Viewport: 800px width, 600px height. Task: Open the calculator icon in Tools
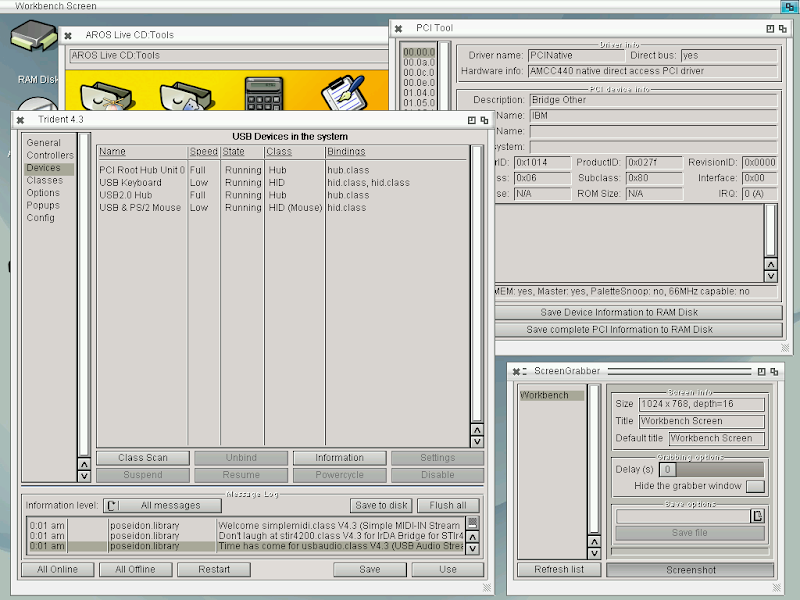[264, 93]
